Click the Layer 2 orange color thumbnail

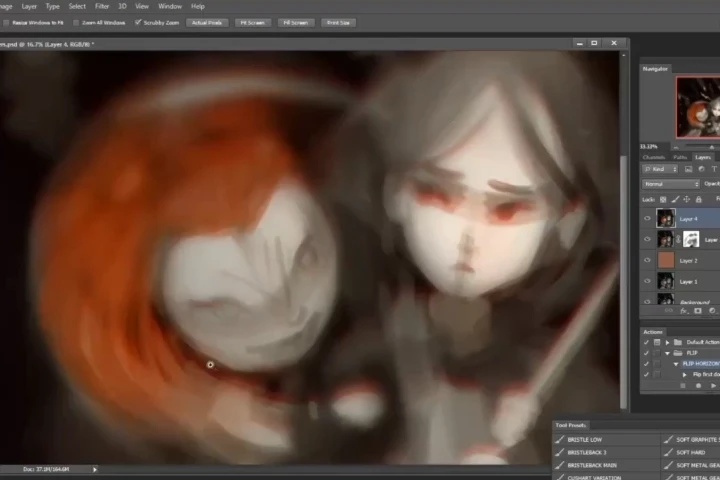click(x=666, y=260)
